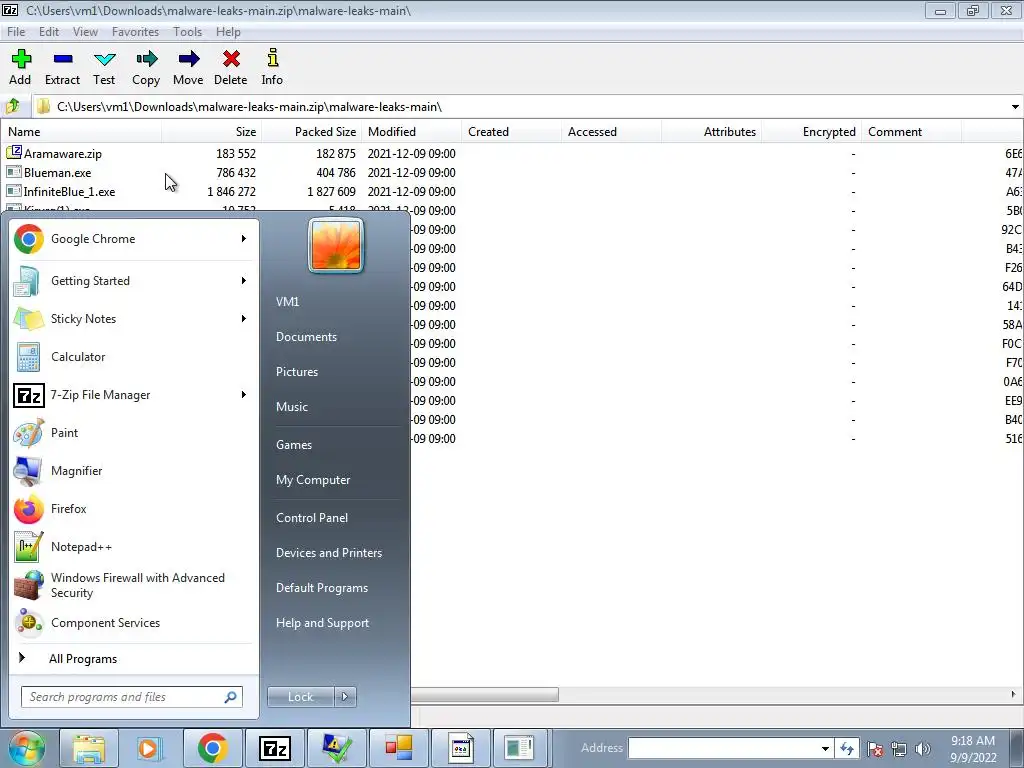Open the File menu

(x=16, y=32)
